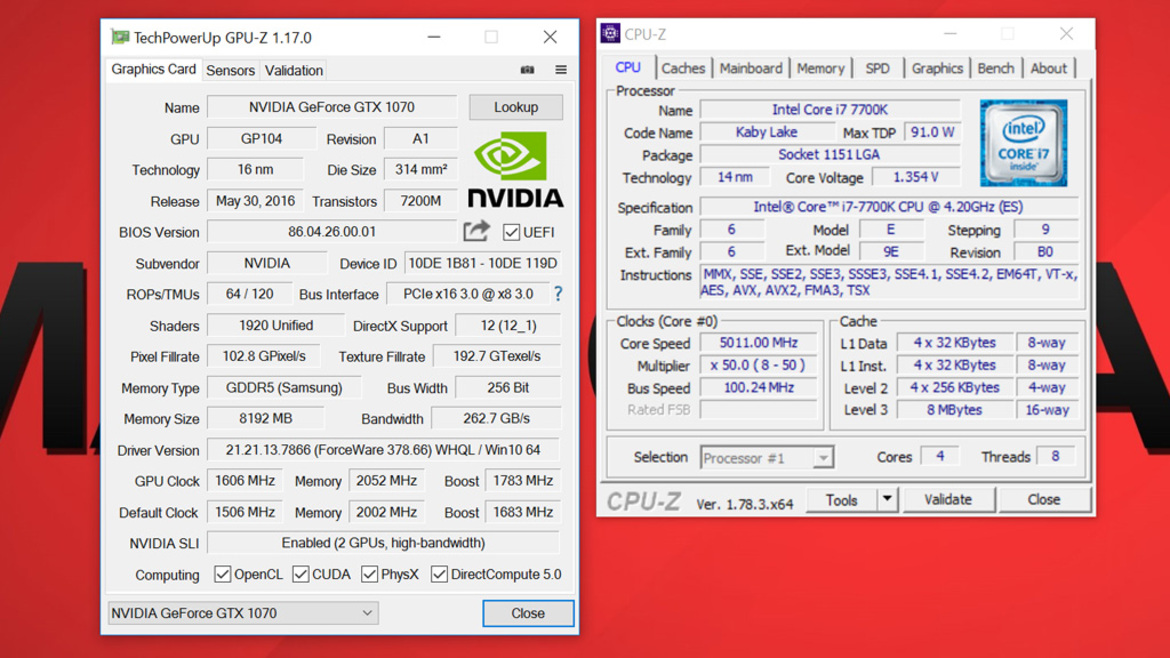
Task: Open the Bench tab
Action: (995, 69)
